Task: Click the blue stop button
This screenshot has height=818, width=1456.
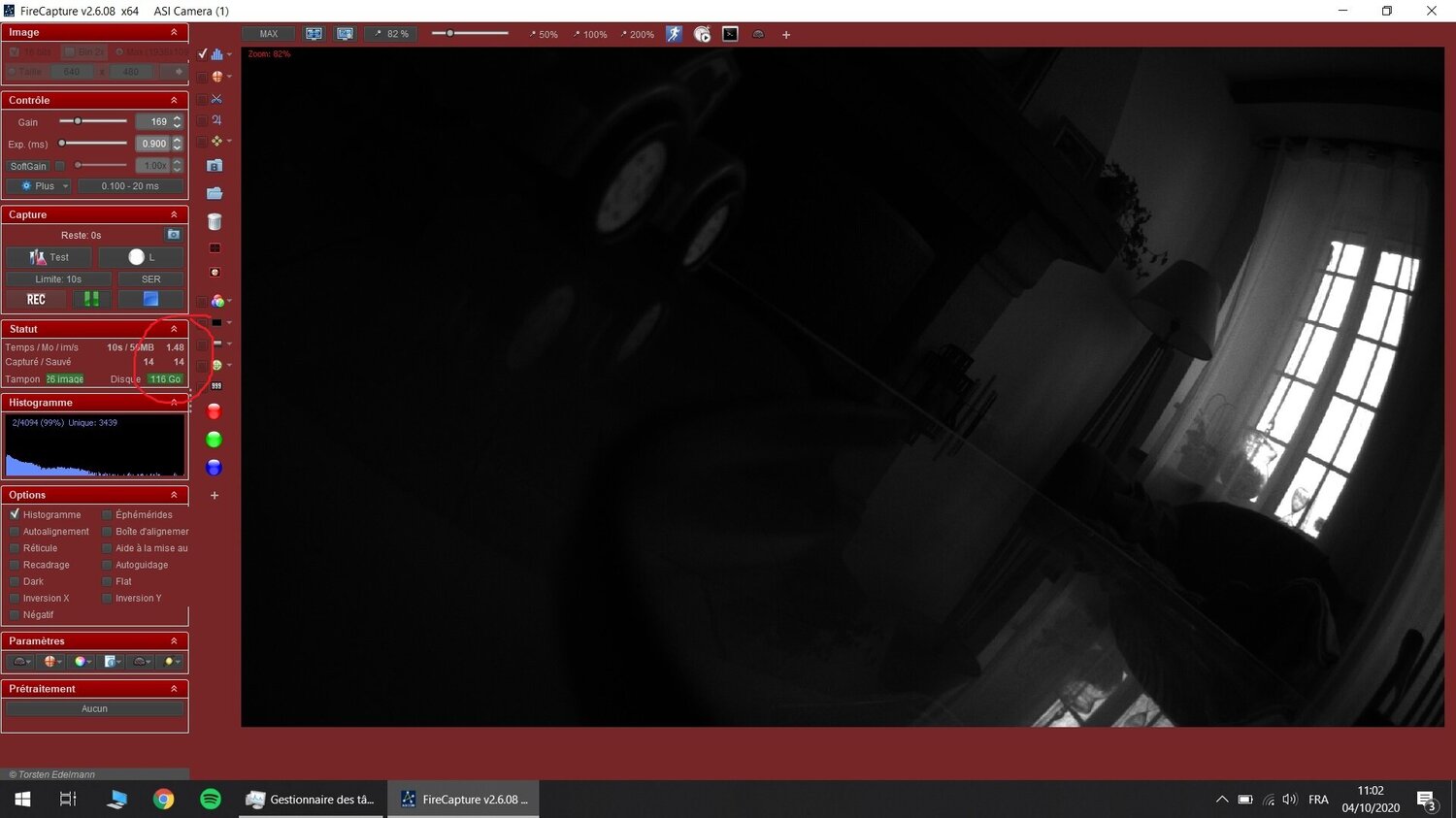Action: tap(150, 300)
